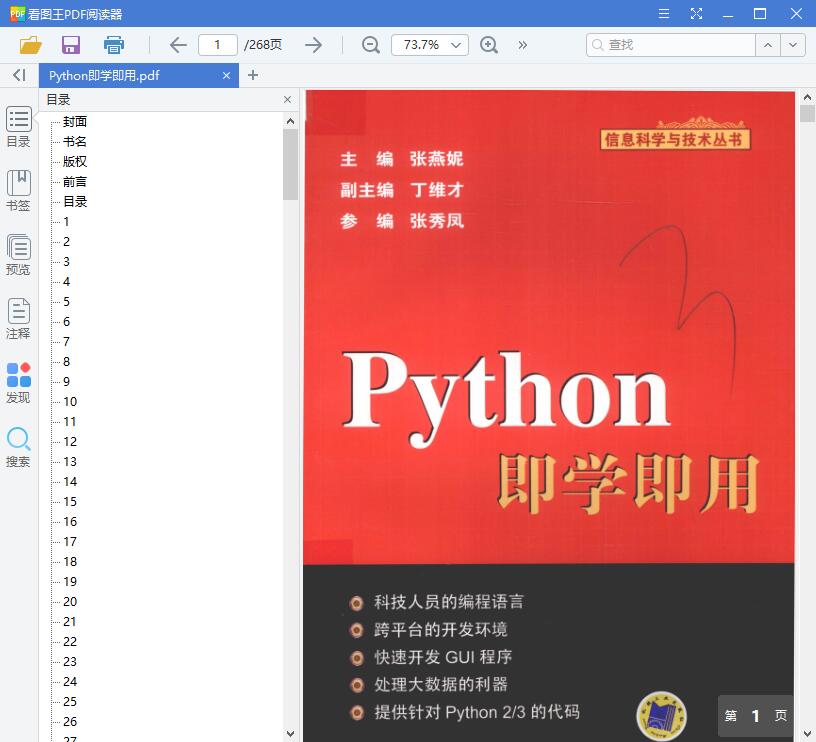The height and width of the screenshot is (742, 816).
Task: Click the app logo in title bar
Action: 17,14
